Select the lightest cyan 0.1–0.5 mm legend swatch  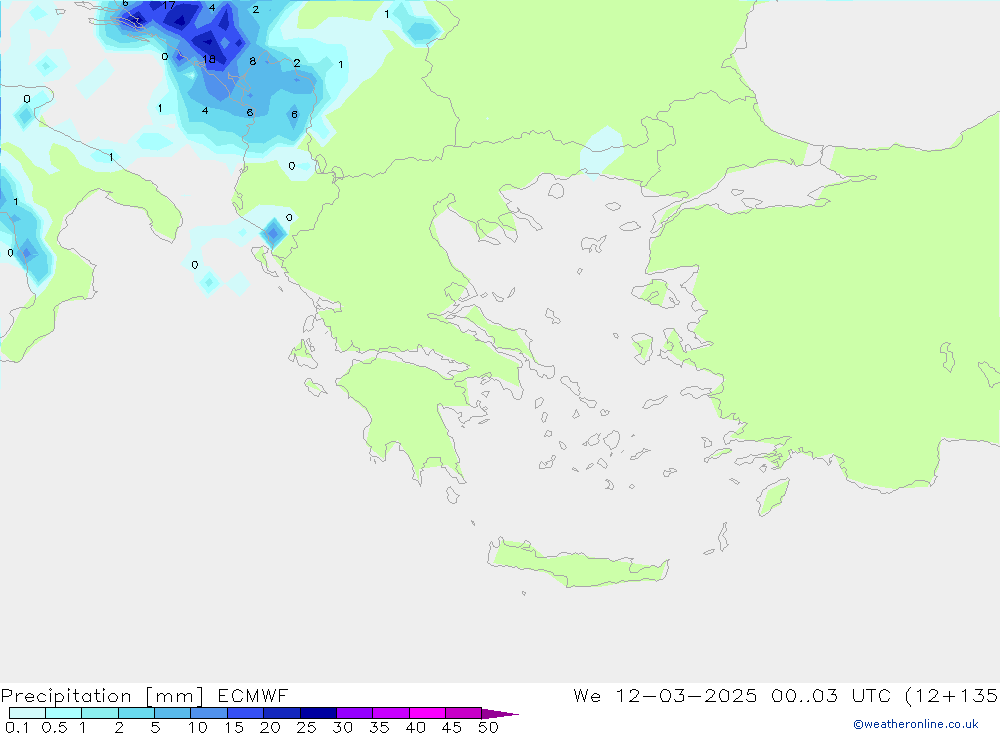pyautogui.click(x=27, y=713)
